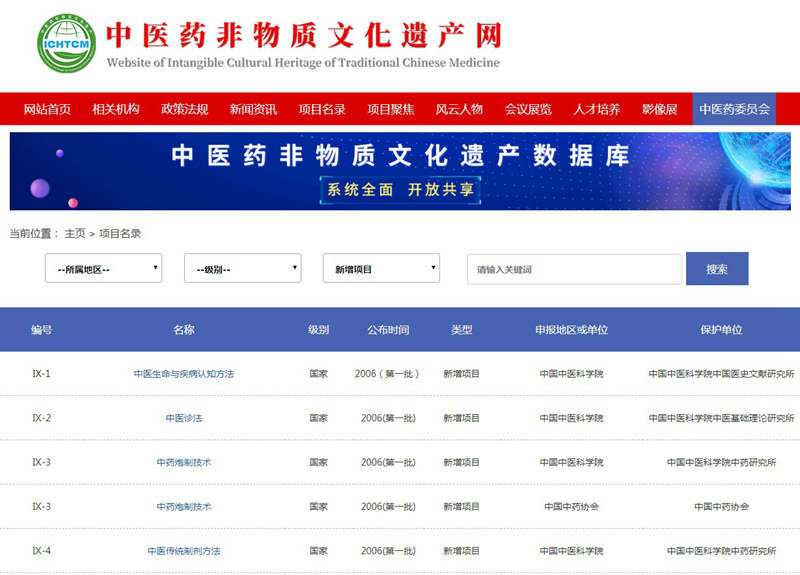The image size is (800, 575).
Task: Open the 中医诊法 project link
Action: coord(184,418)
